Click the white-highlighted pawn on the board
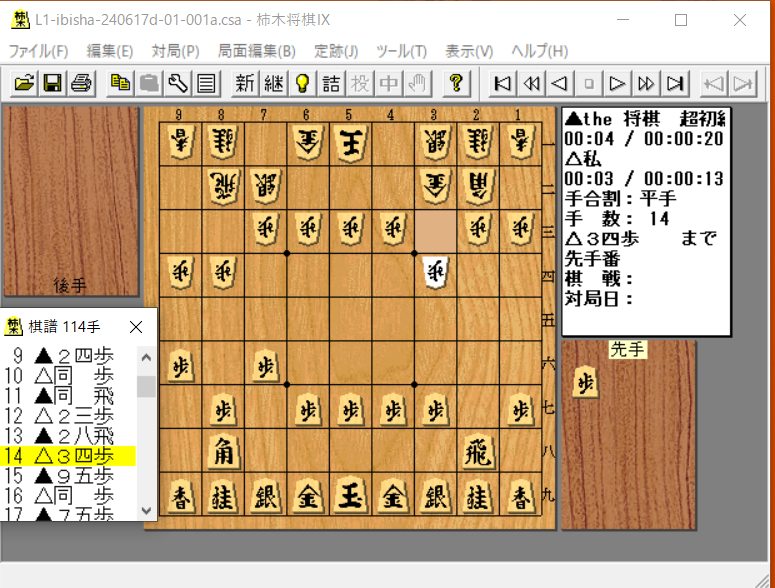775x588 pixels. [434, 270]
